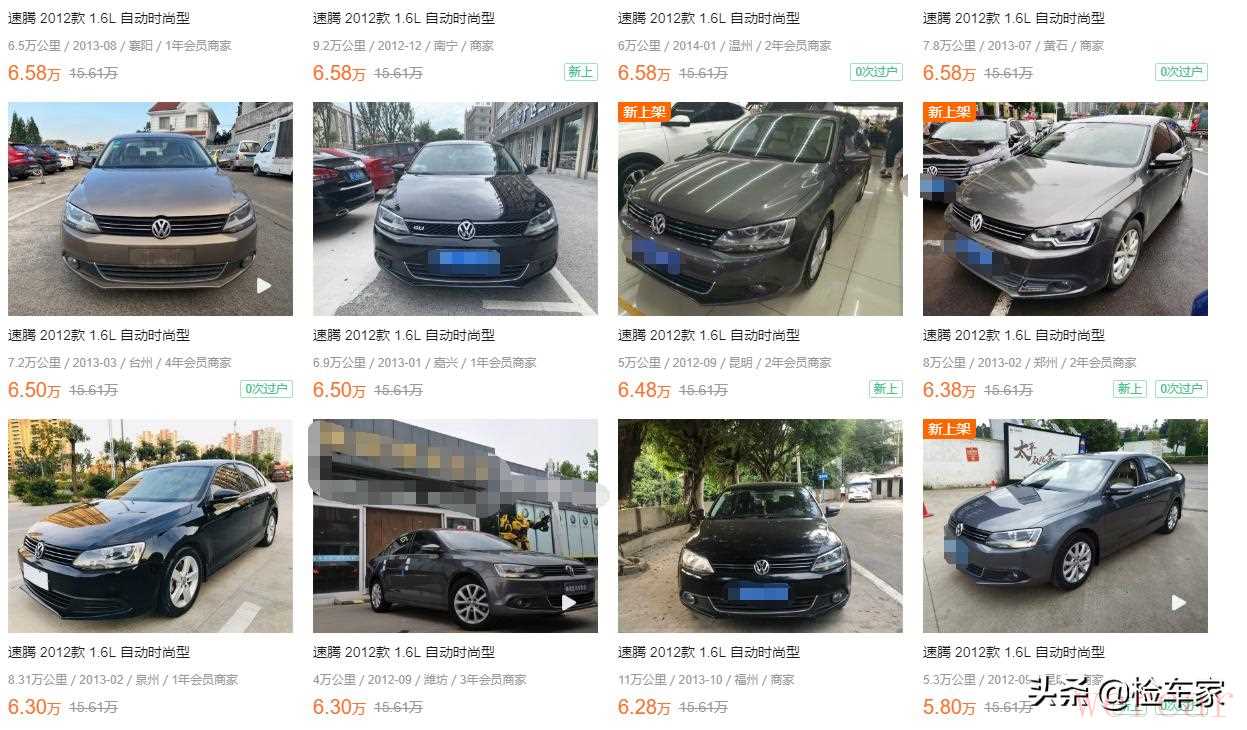Click 0次过户 tag on the 黄石 listing

tap(1181, 72)
